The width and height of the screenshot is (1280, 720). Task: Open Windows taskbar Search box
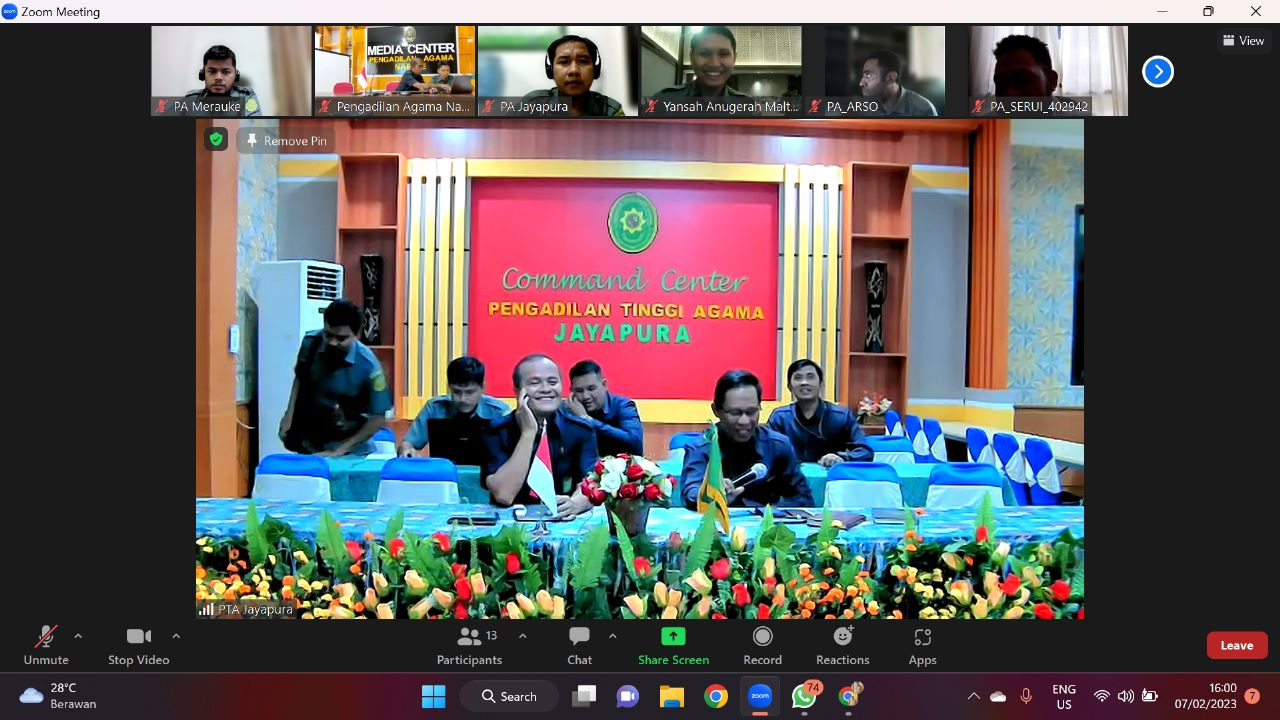(509, 696)
